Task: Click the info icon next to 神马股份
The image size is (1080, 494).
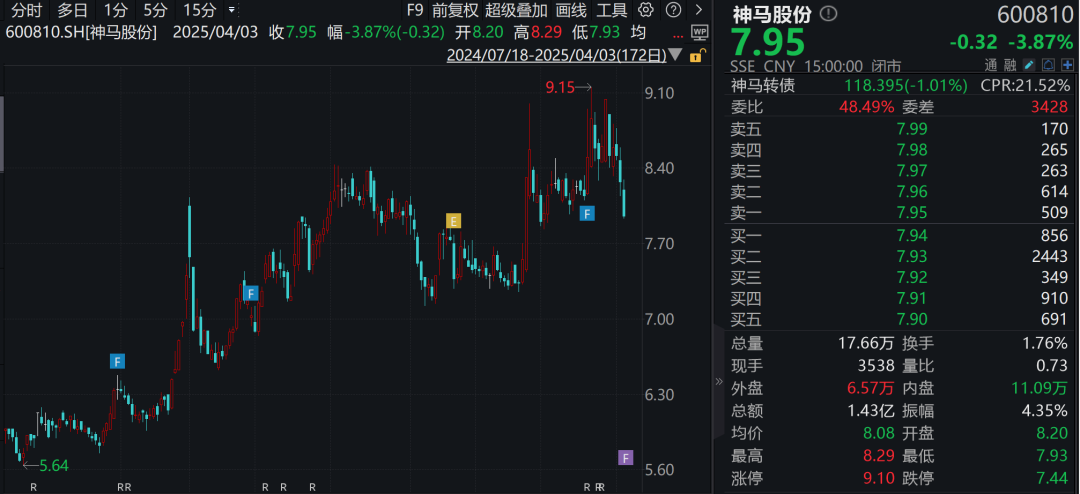Action: click(x=829, y=13)
